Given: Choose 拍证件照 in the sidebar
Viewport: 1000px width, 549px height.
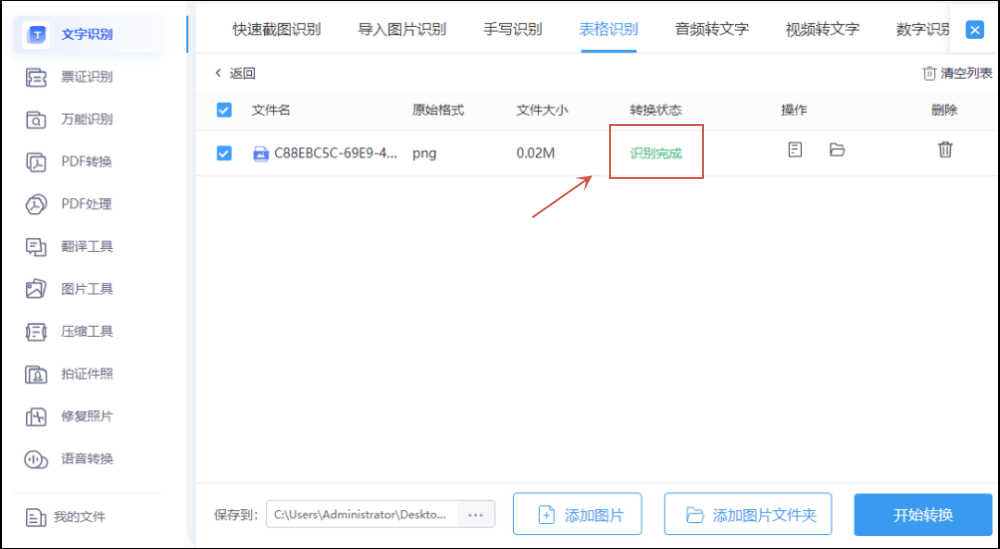Looking at the screenshot, I should click(x=69, y=374).
